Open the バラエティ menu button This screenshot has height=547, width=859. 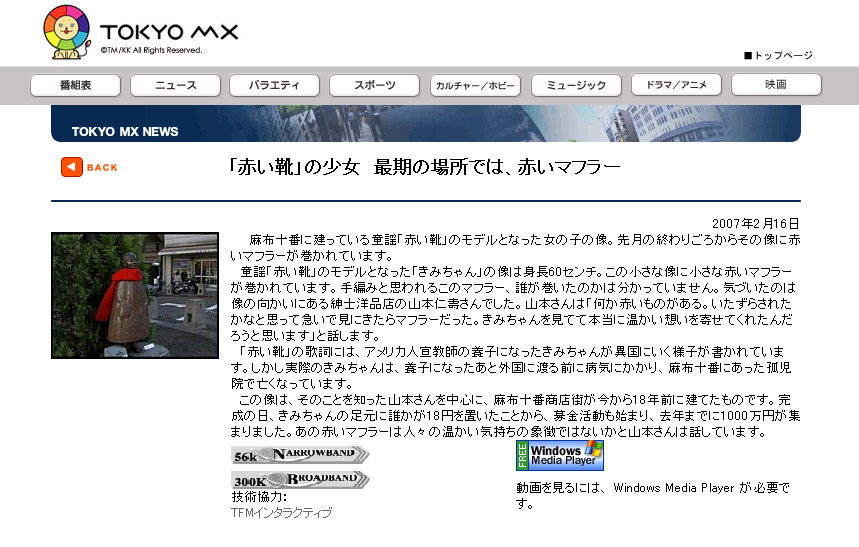[x=274, y=85]
